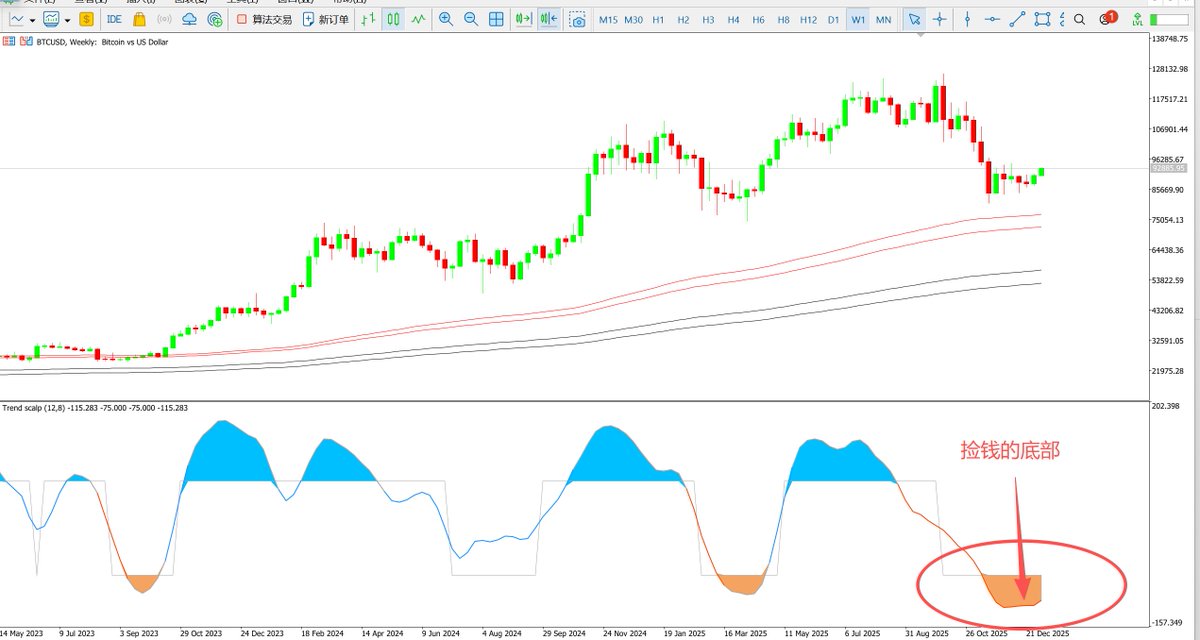This screenshot has height=640, width=1200.
Task: Open the Market shopping bag icon
Action: tap(139, 19)
